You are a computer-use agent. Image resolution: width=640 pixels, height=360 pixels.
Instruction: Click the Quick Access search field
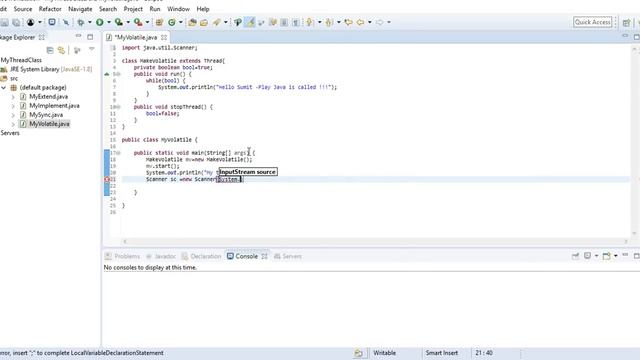point(593,22)
